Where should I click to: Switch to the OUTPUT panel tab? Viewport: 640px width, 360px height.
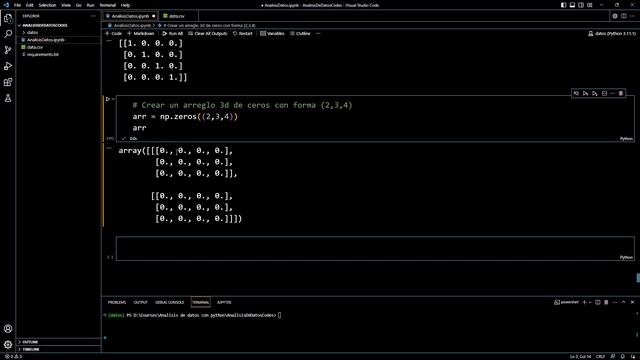tap(140, 302)
